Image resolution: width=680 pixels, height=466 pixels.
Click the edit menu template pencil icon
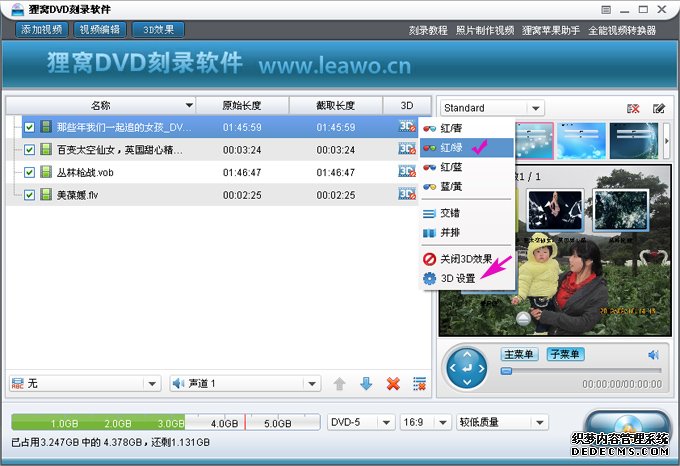pyautogui.click(x=659, y=108)
